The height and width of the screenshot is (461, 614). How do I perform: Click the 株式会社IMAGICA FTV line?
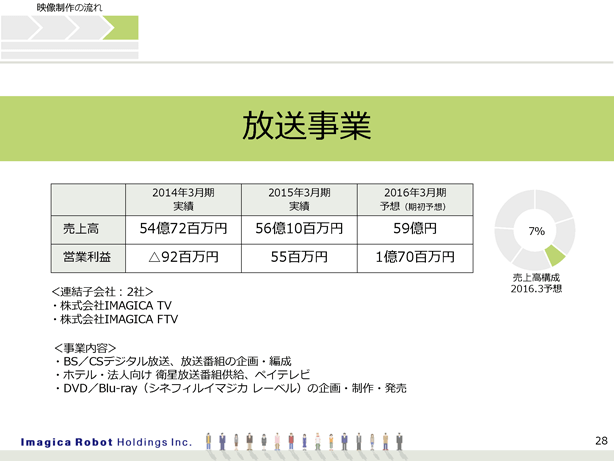(x=115, y=319)
